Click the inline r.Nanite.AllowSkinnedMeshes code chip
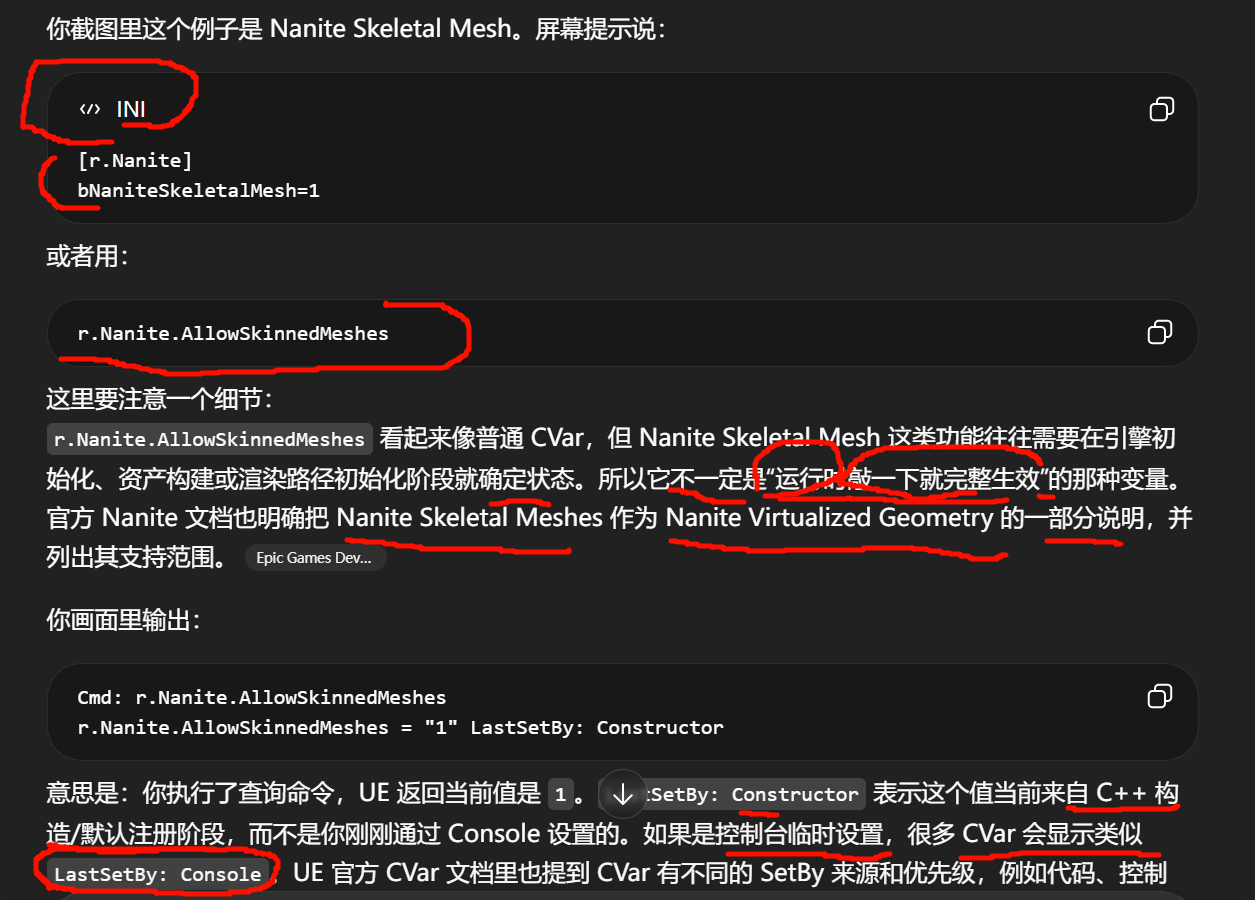This screenshot has height=900, width=1255. coord(210,439)
